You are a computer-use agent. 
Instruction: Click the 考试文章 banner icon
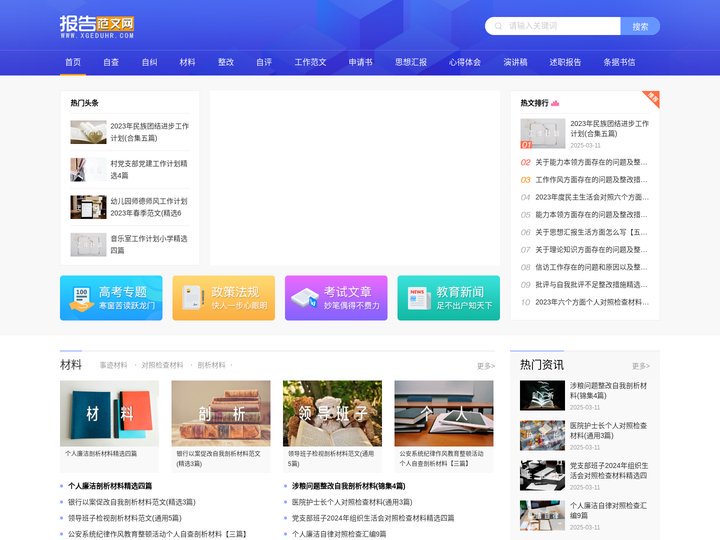(305, 298)
